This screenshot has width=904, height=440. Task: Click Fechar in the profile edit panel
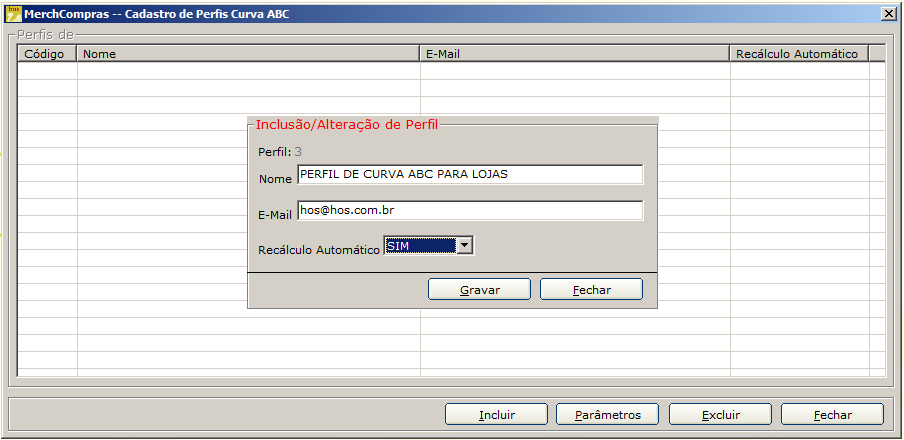click(x=591, y=290)
